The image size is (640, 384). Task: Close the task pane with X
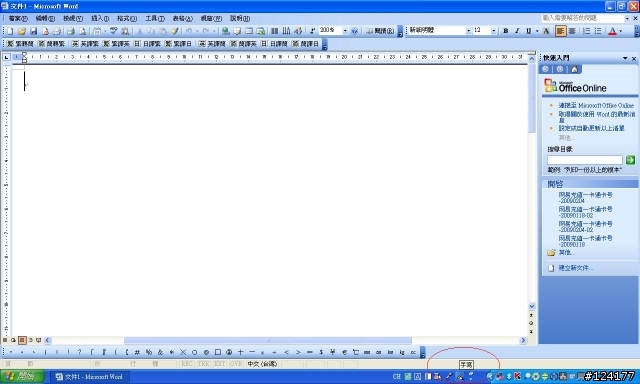[634, 58]
